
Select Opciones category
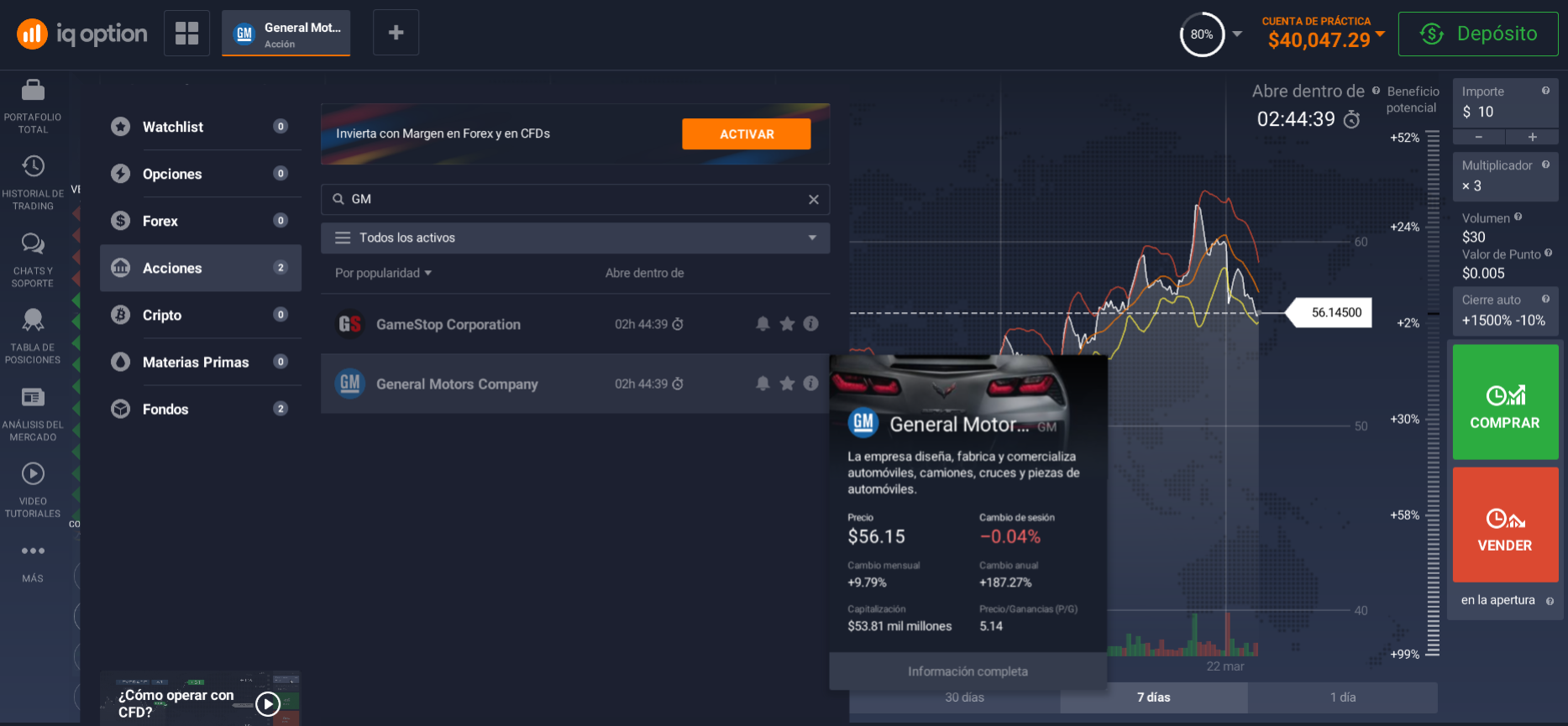pos(200,174)
